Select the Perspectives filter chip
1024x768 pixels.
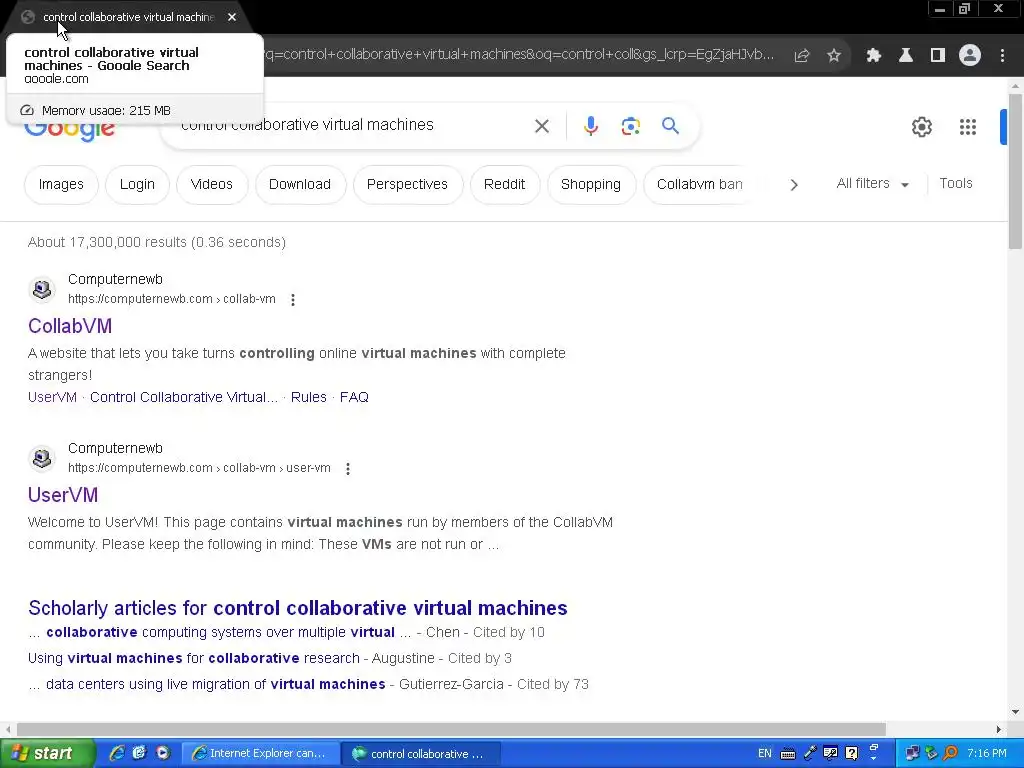[408, 185]
